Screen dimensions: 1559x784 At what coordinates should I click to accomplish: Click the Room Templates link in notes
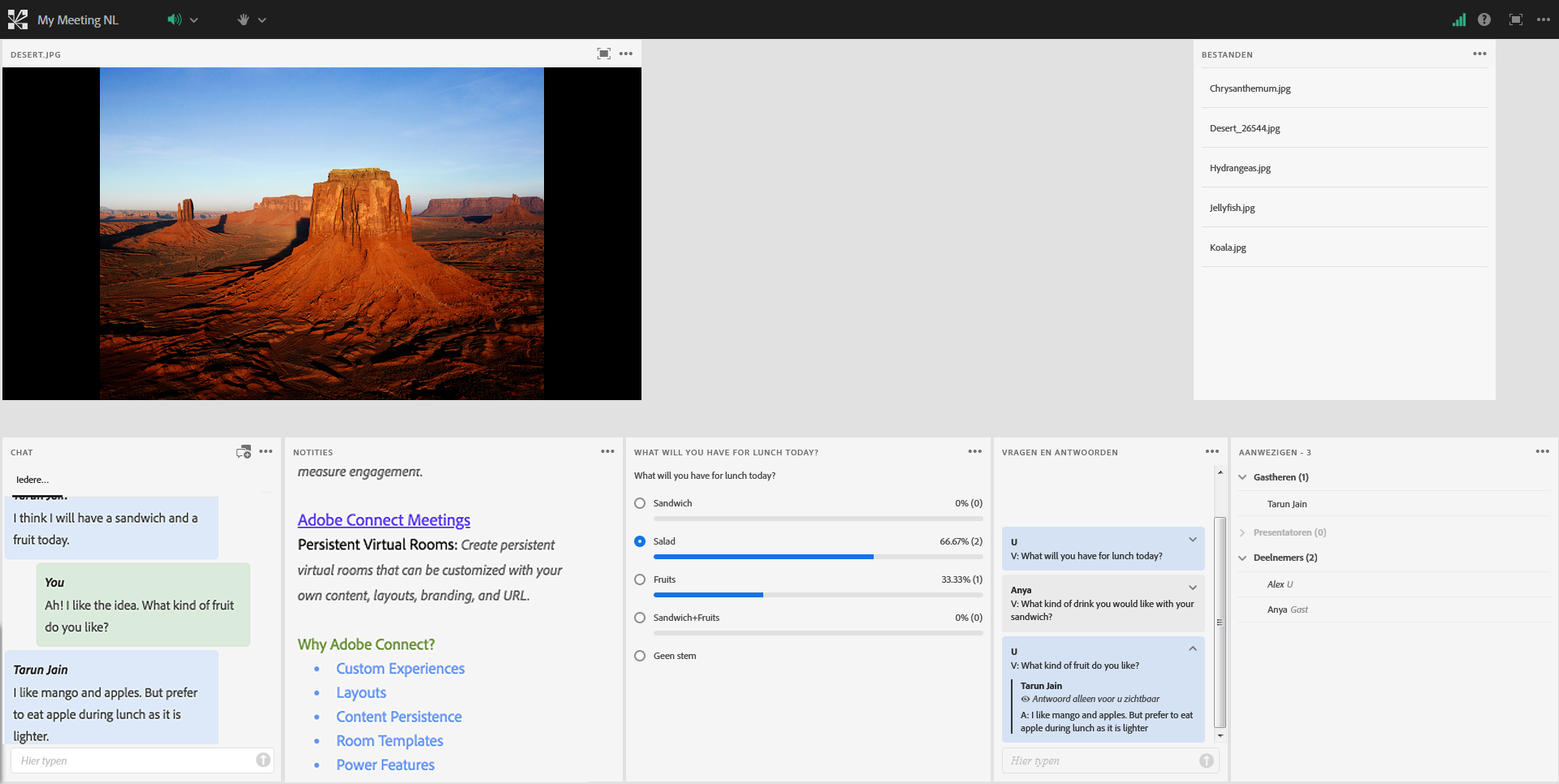pyautogui.click(x=390, y=741)
